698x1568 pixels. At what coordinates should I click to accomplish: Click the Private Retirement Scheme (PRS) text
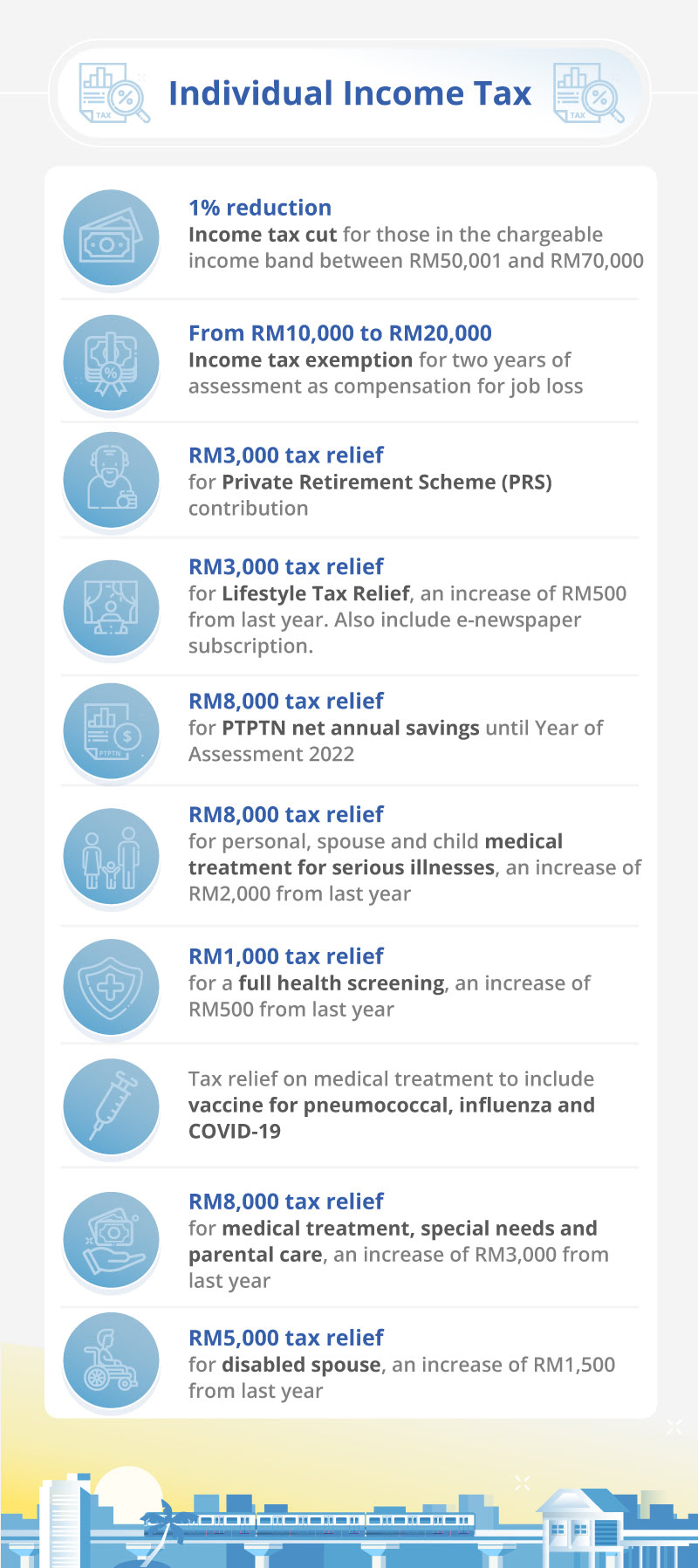387,483
